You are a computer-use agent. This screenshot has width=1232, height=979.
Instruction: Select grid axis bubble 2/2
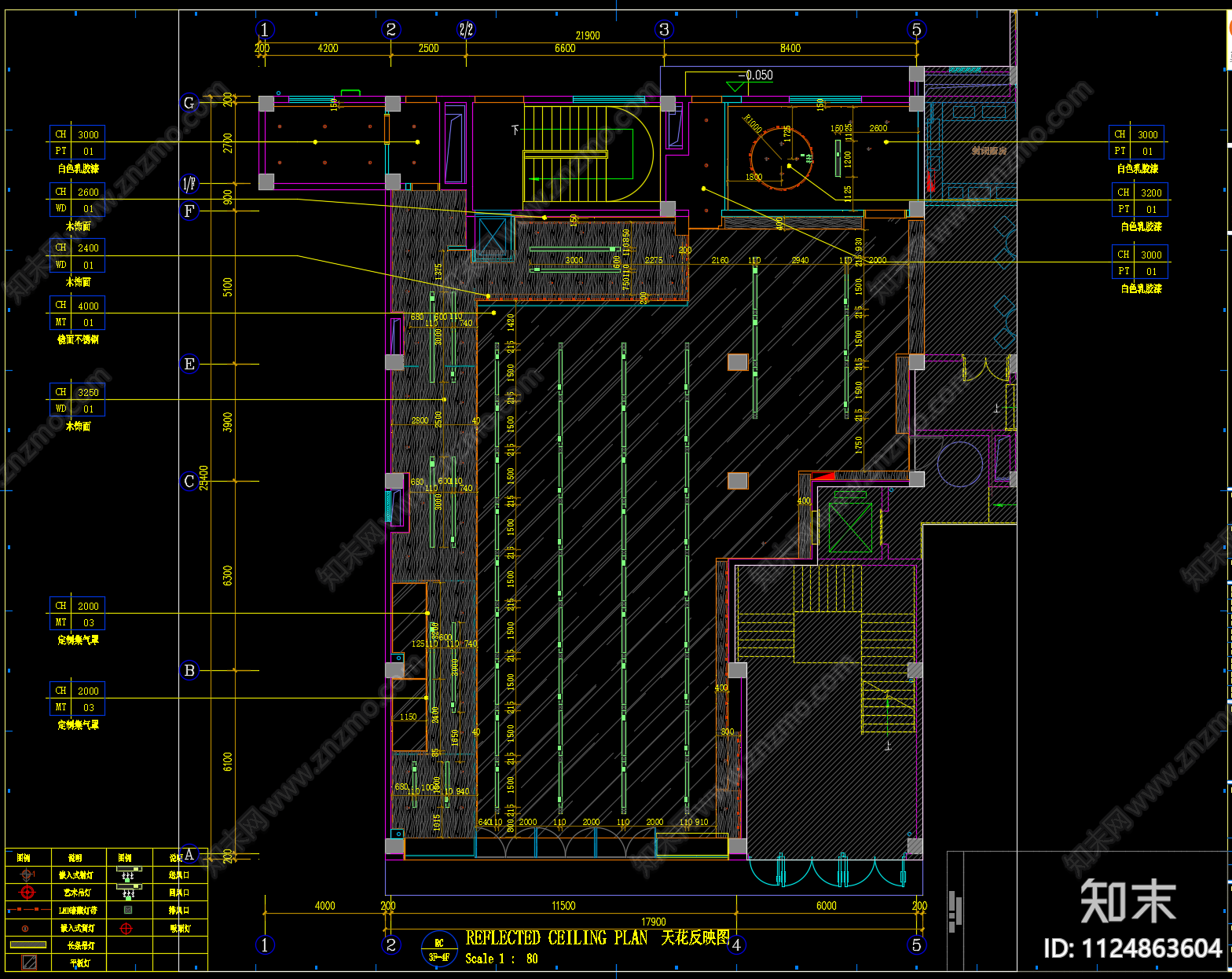(466, 30)
